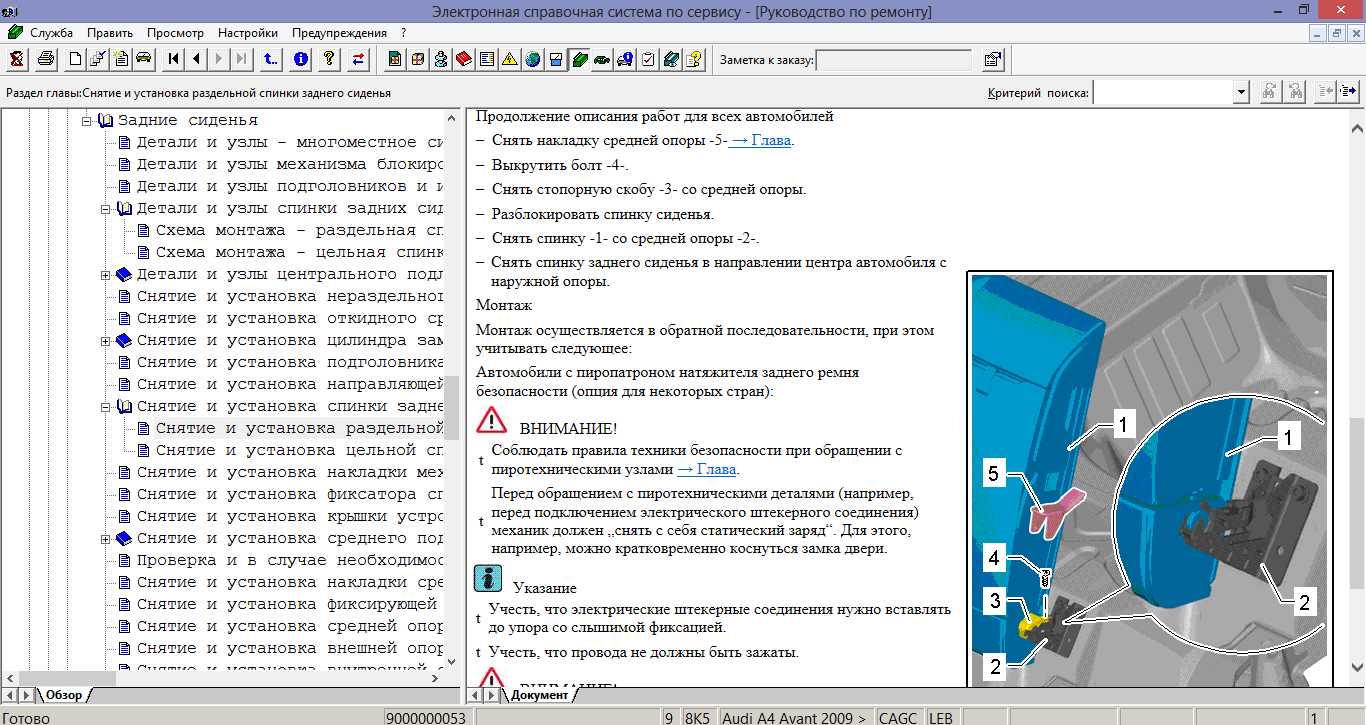The height and width of the screenshot is (725, 1366).
Task: Expand 'Снятие и установка цилиндра зам' node
Action: 106,341
